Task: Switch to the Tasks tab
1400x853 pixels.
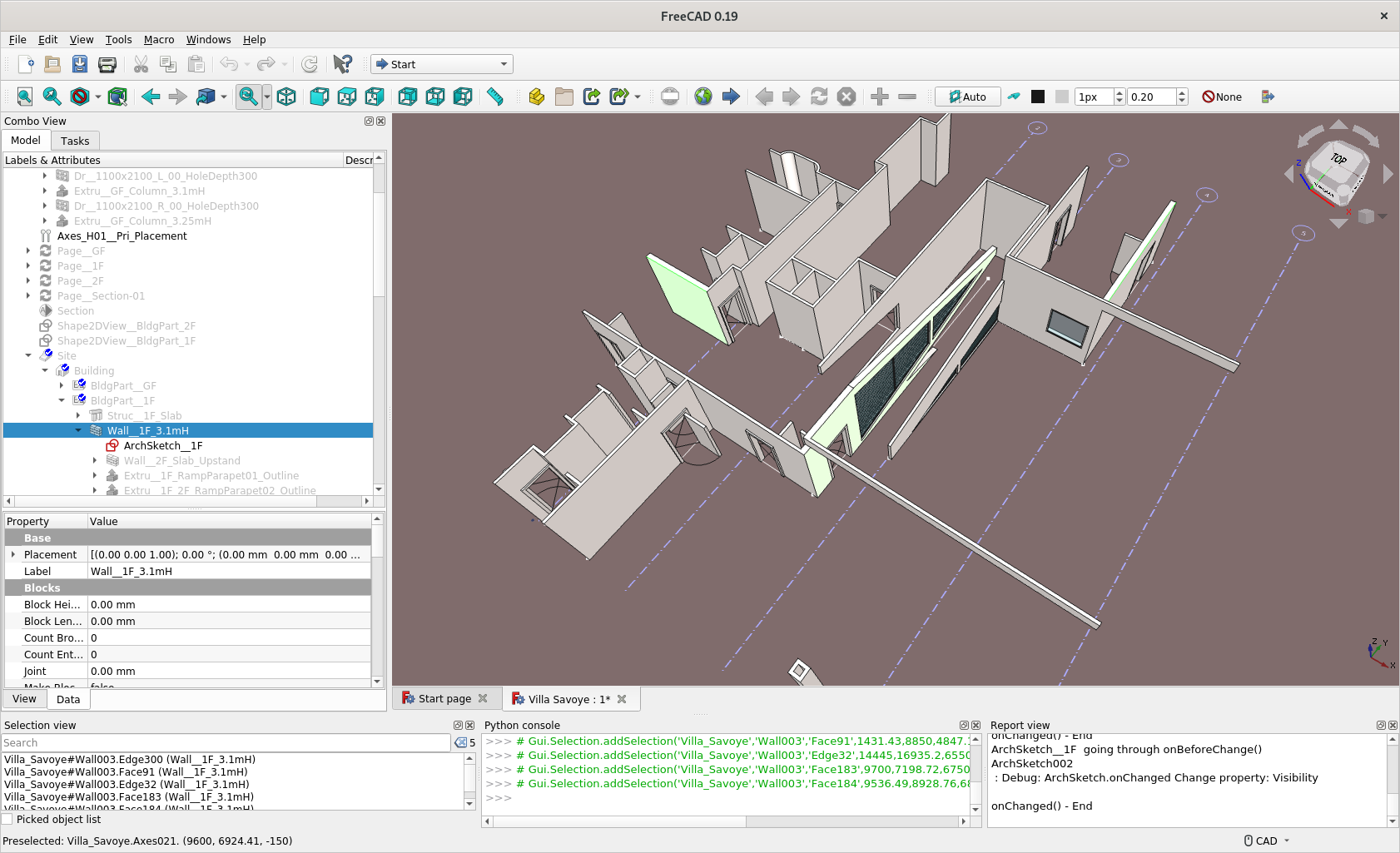Action: point(75,141)
